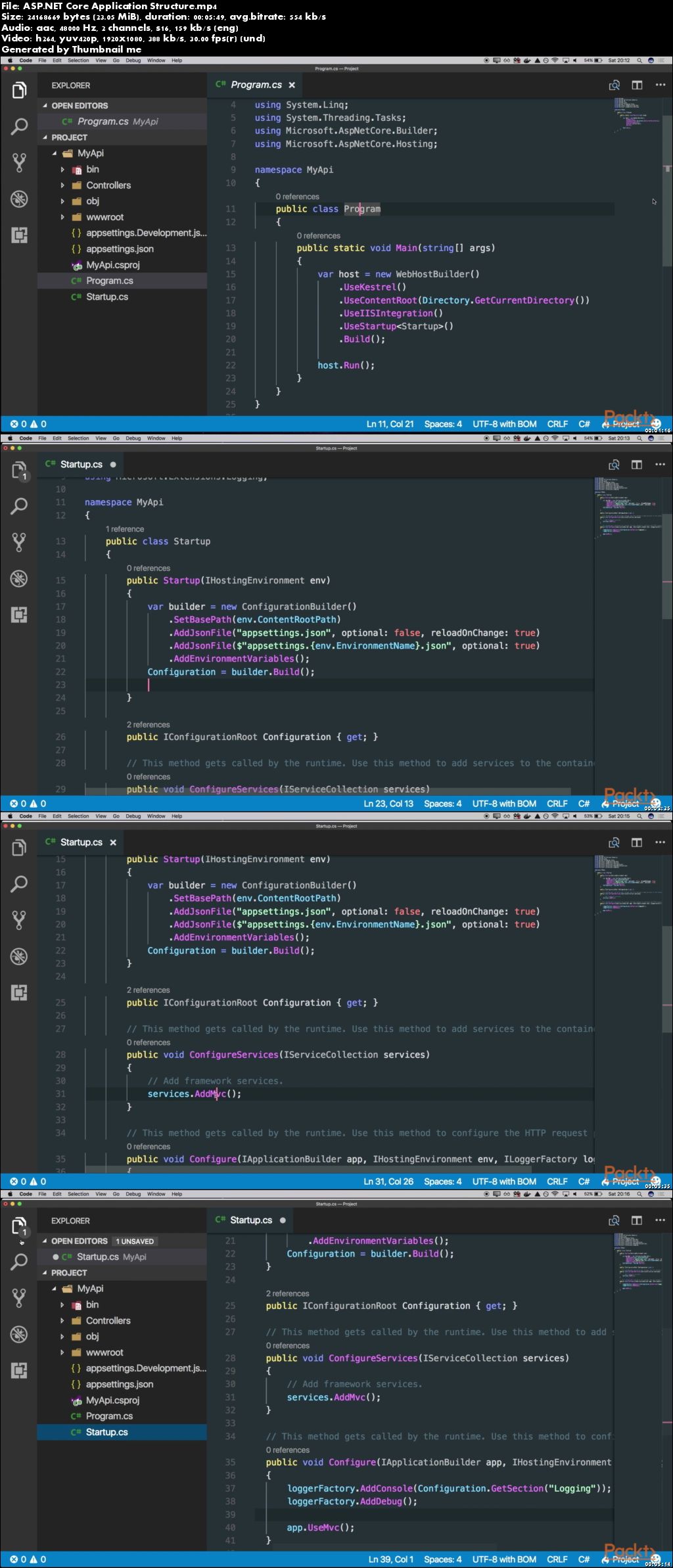Expand Controllers folder in Sat 20:12 frame
The image size is (673, 1568).
pyautogui.click(x=62, y=185)
